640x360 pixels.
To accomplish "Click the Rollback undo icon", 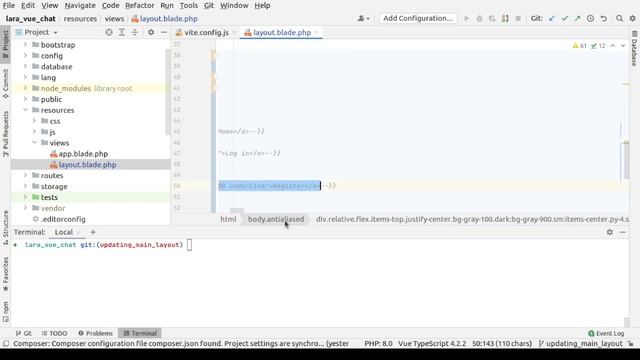I will point(603,18).
